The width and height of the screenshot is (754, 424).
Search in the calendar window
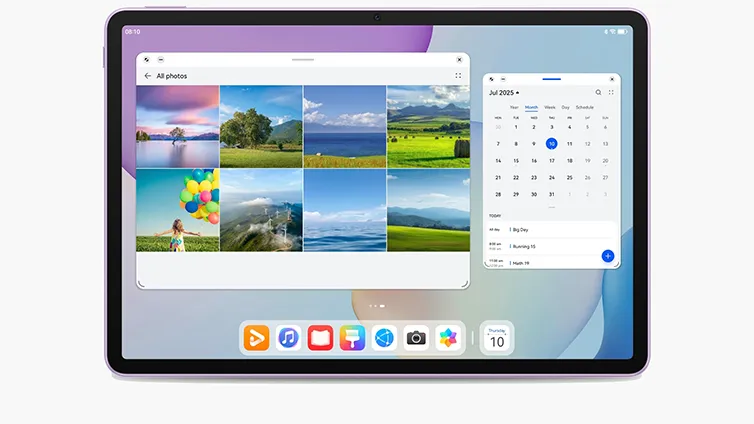(599, 92)
